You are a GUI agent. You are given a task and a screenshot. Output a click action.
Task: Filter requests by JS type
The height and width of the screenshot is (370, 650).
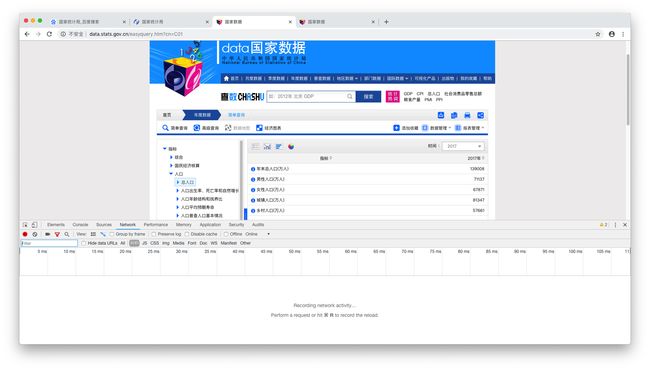pyautogui.click(x=145, y=243)
